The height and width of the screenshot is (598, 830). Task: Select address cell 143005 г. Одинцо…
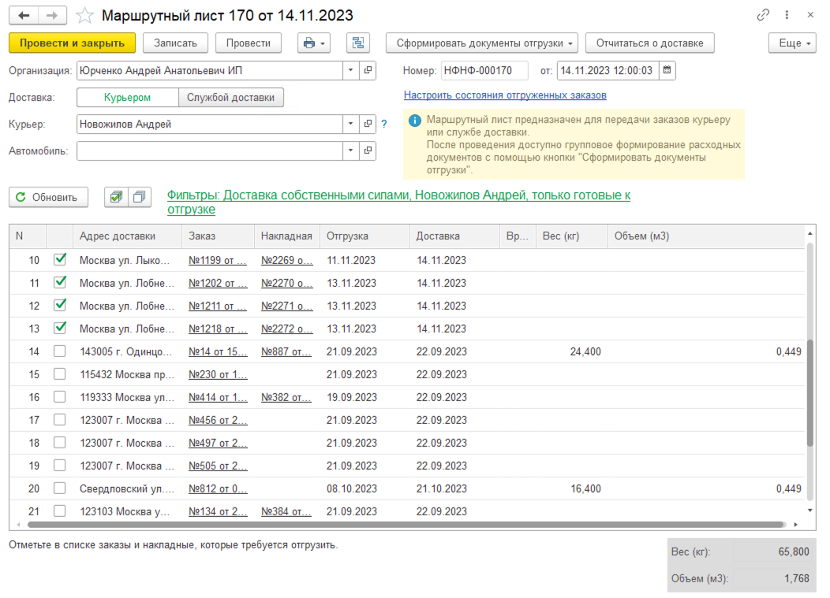click(126, 351)
